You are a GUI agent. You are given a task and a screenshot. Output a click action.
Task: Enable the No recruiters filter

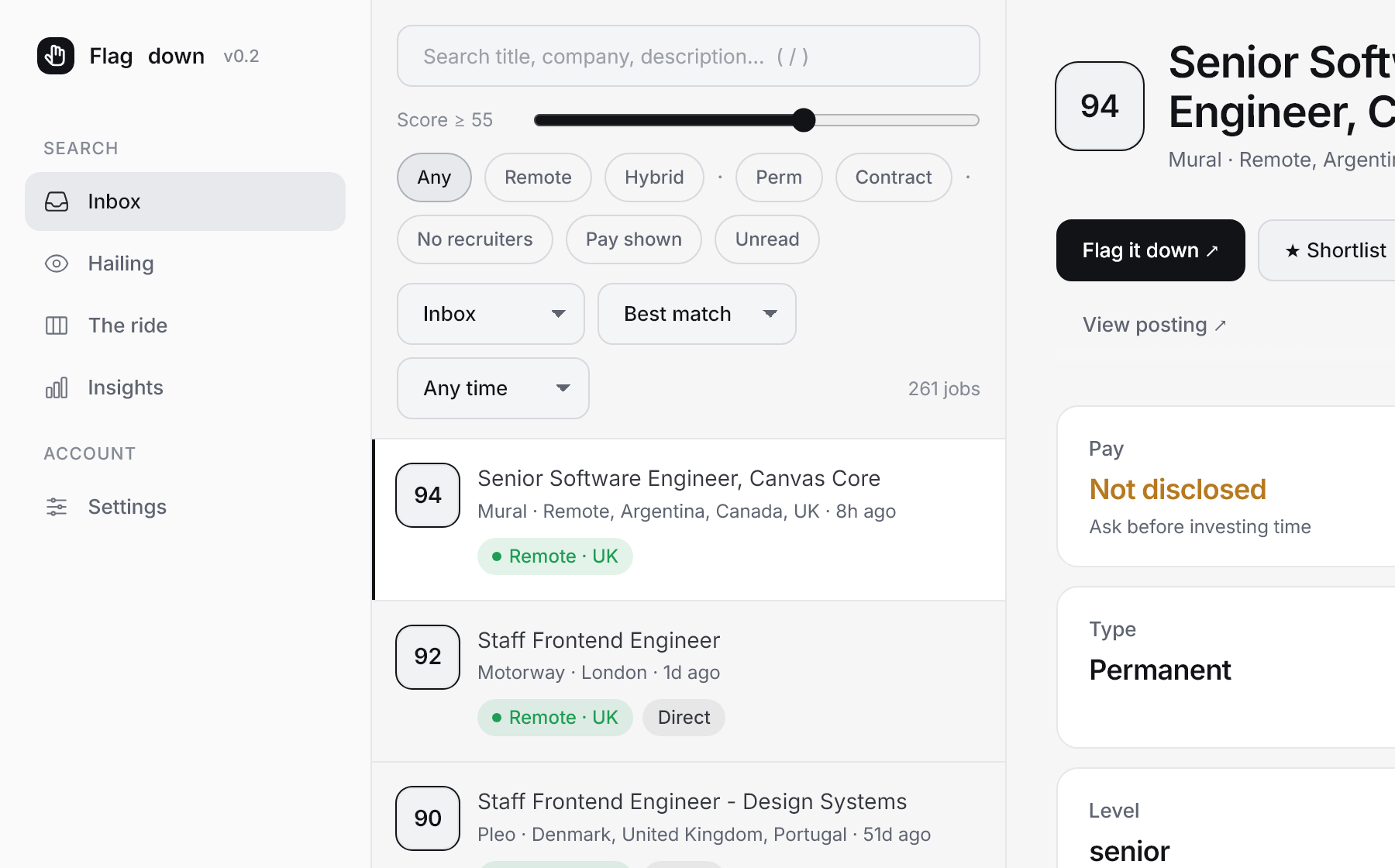coord(475,239)
